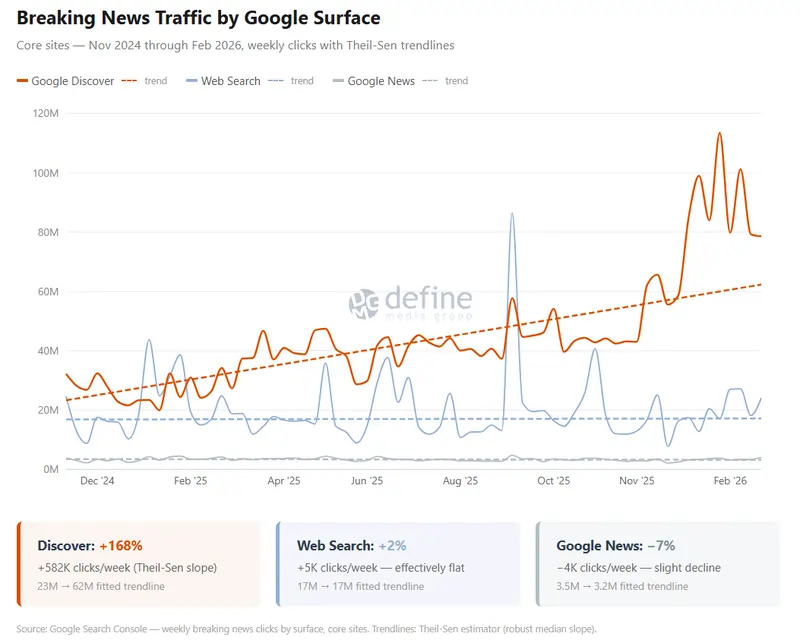The height and width of the screenshot is (643, 800).
Task: Click the highest Google Discover peak above 110M
Action: click(719, 133)
